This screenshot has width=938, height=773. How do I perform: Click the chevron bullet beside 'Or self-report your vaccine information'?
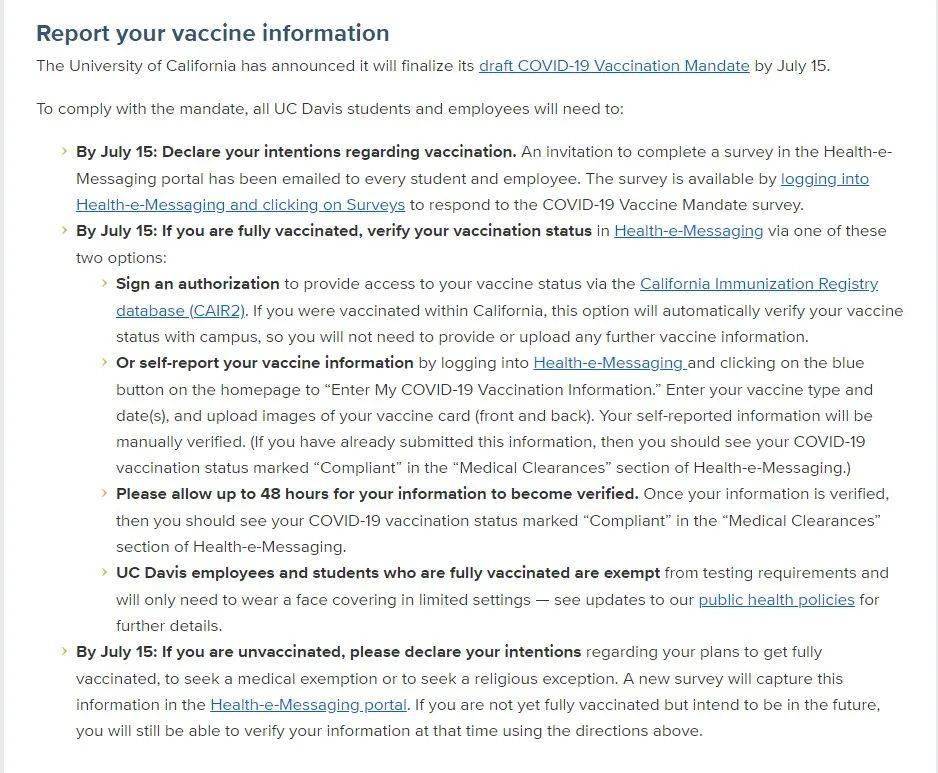[104, 361]
